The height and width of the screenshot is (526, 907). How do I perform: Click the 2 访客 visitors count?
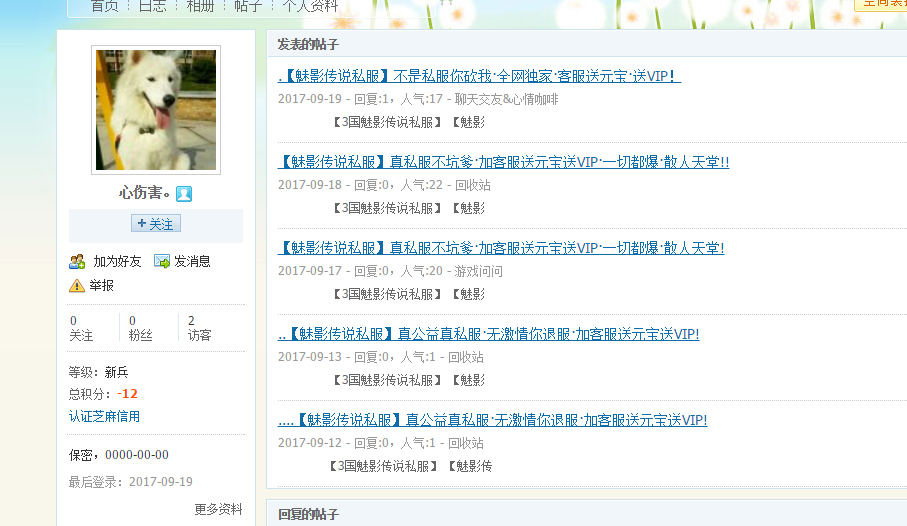(200, 328)
